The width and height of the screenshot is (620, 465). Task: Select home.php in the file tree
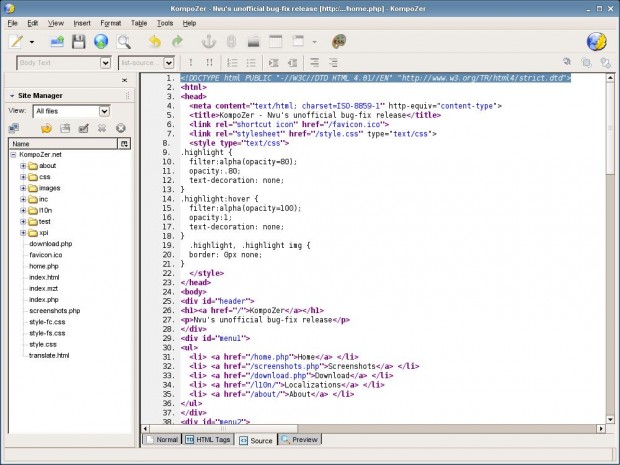(44, 266)
